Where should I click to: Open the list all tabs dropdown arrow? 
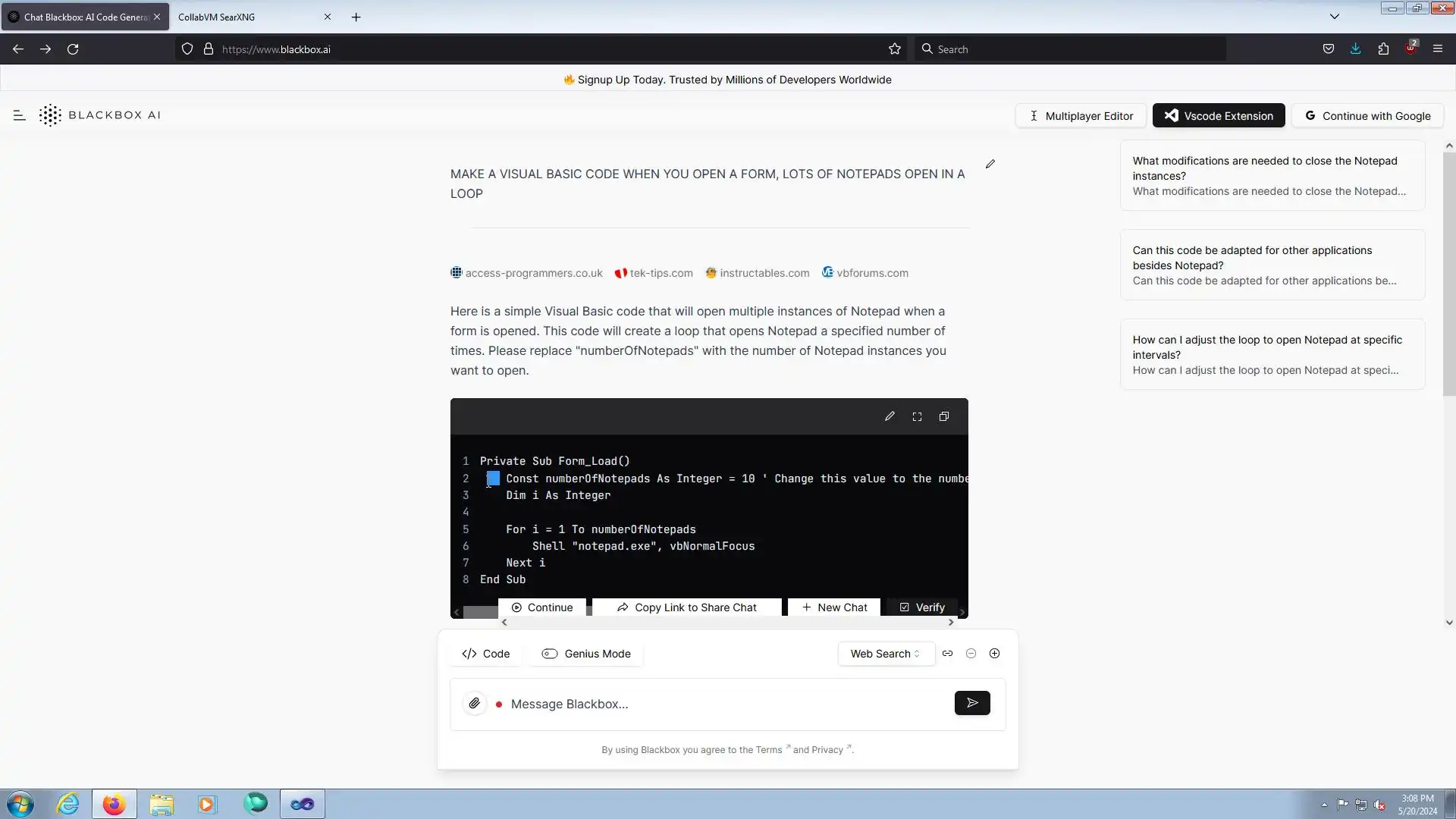coord(1335,17)
